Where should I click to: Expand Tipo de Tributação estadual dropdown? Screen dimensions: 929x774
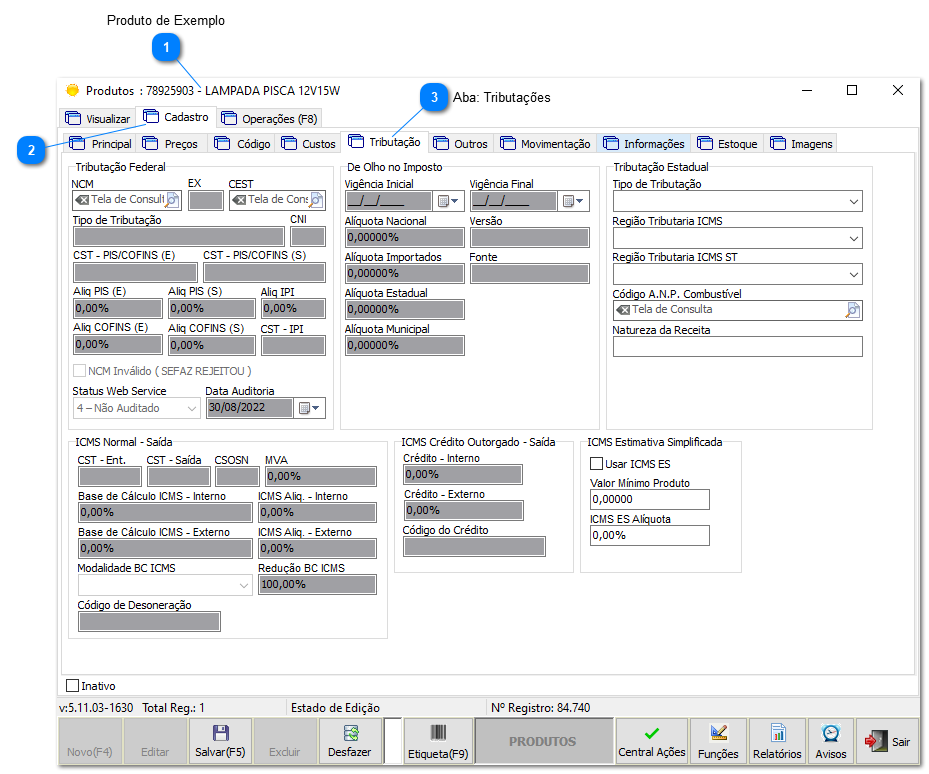[853, 202]
